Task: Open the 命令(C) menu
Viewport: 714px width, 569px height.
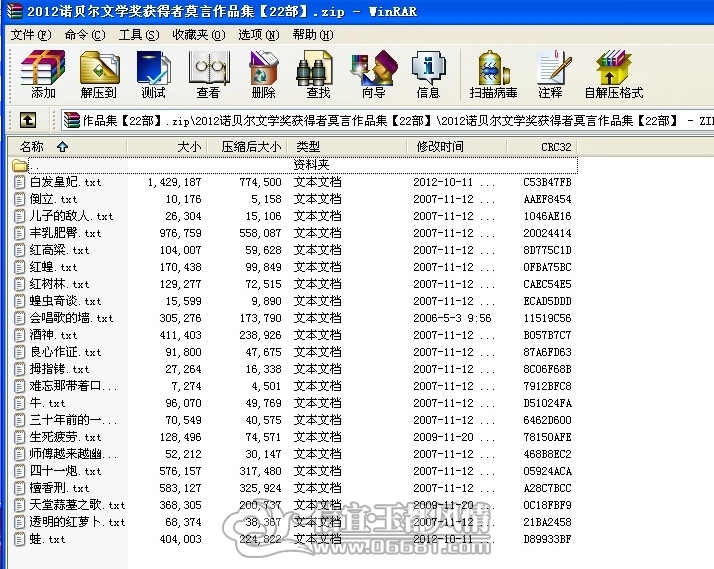Action: [x=85, y=35]
